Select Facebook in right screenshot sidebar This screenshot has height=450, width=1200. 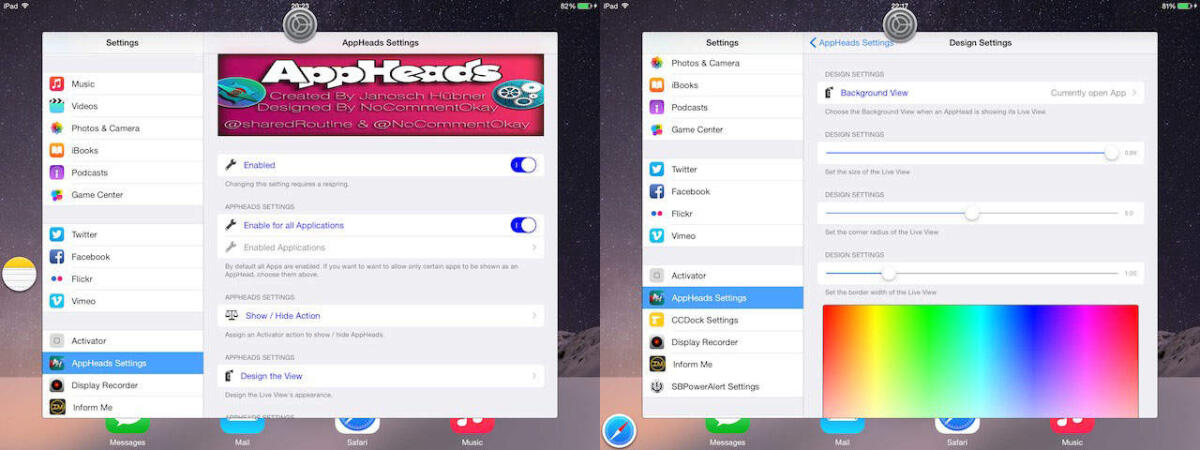[722, 191]
